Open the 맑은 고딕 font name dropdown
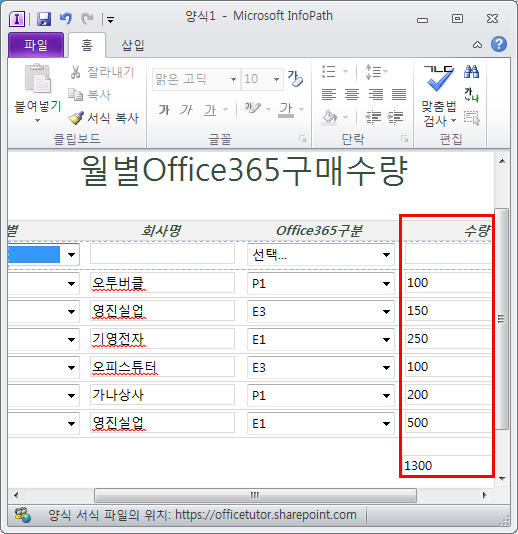 point(233,79)
